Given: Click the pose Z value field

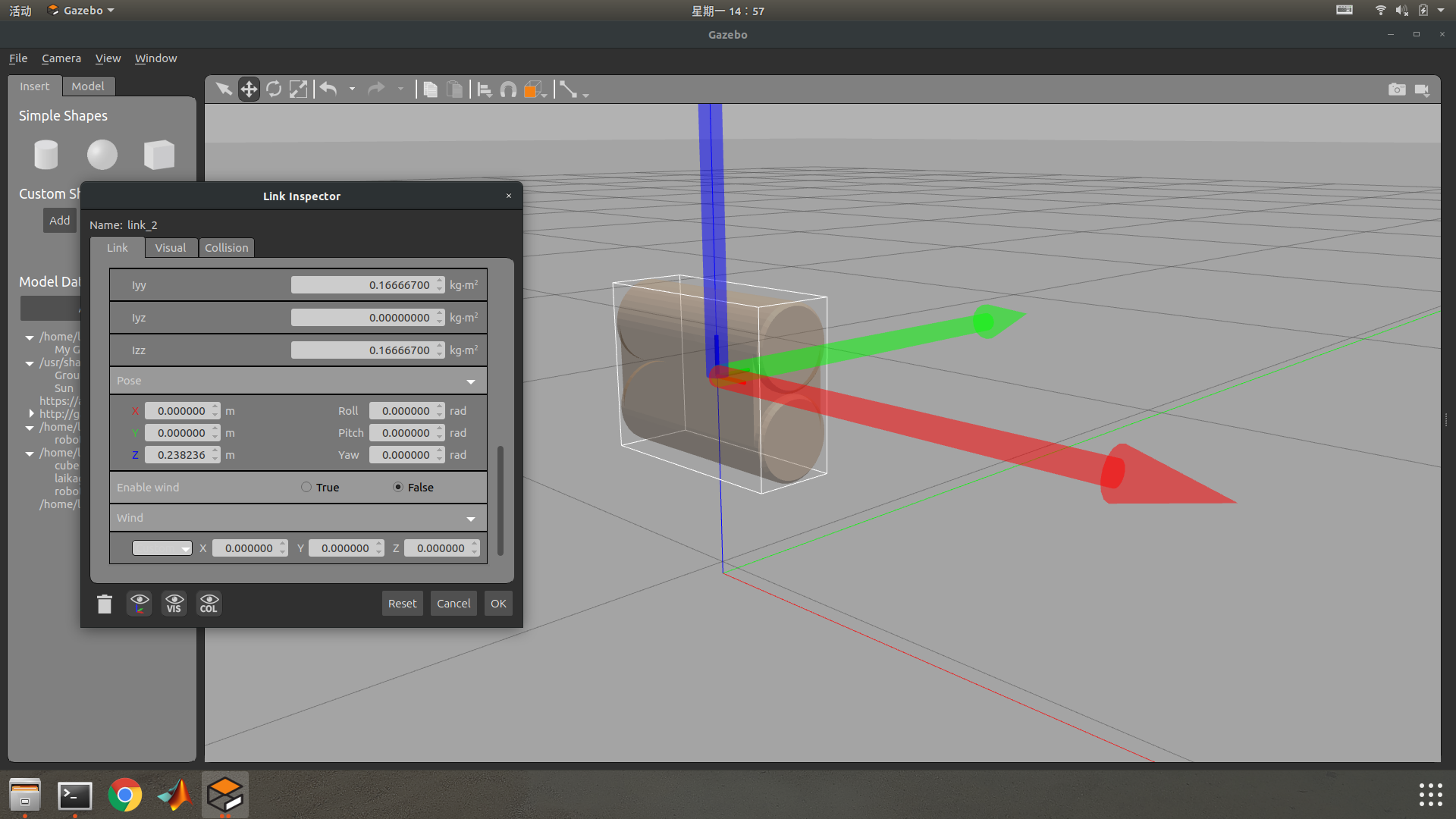Looking at the screenshot, I should click(x=180, y=455).
